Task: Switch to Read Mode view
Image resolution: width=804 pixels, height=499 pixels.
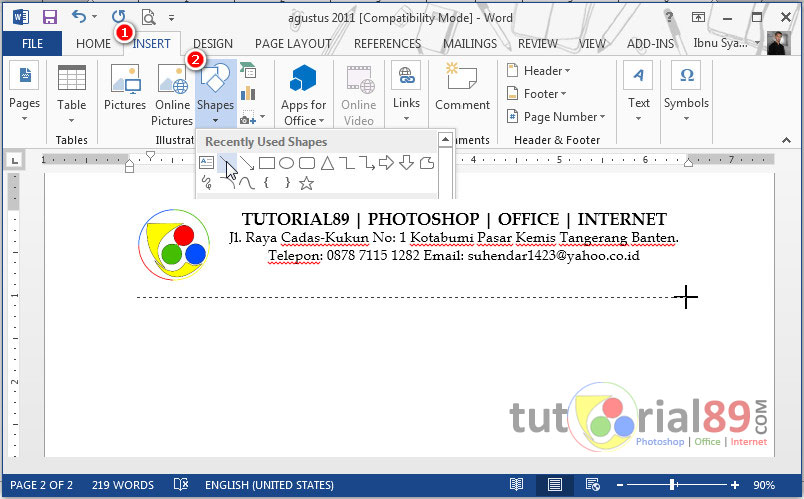Action: 516,484
